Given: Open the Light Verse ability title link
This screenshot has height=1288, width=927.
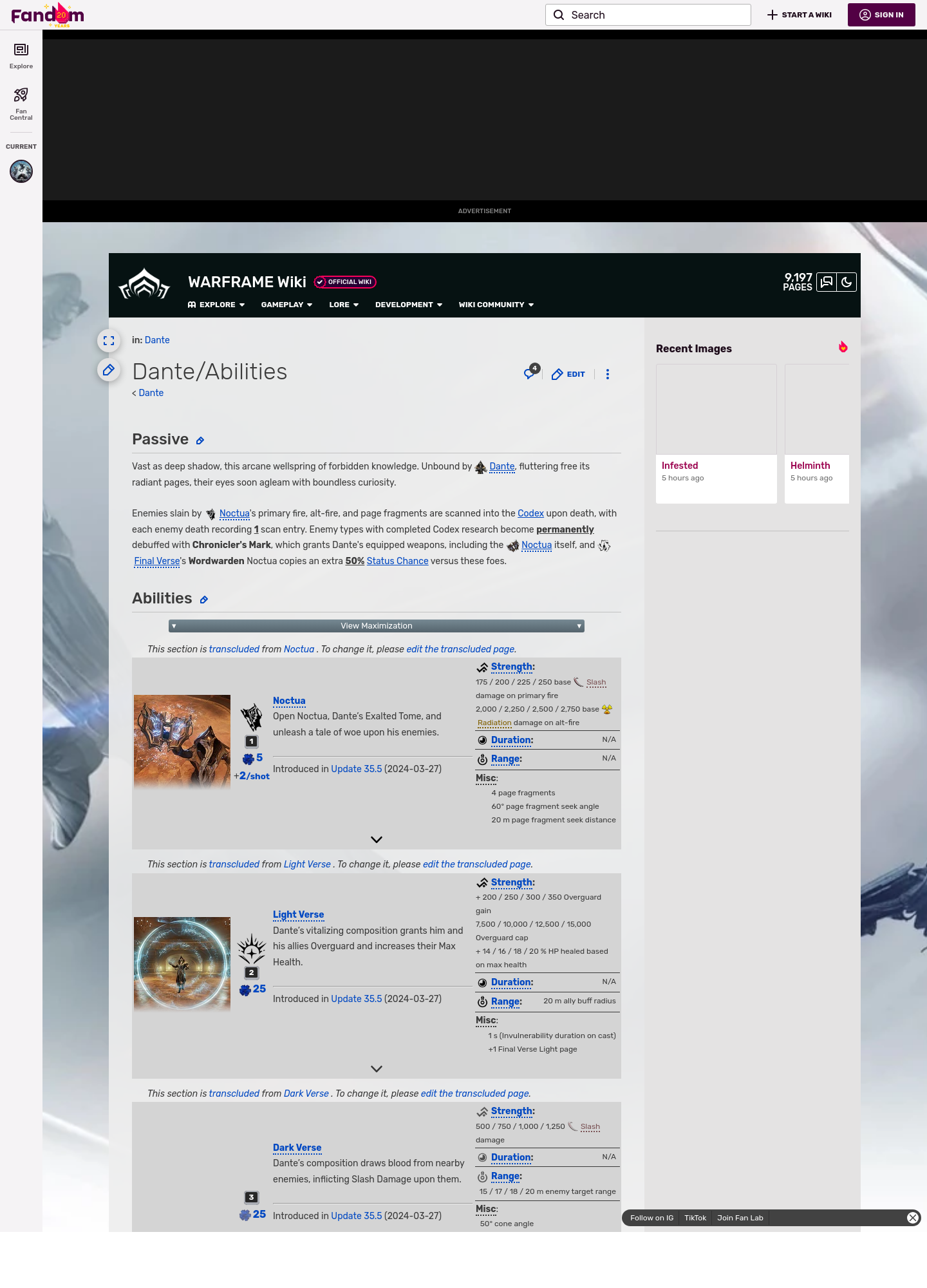Looking at the screenshot, I should click(298, 914).
